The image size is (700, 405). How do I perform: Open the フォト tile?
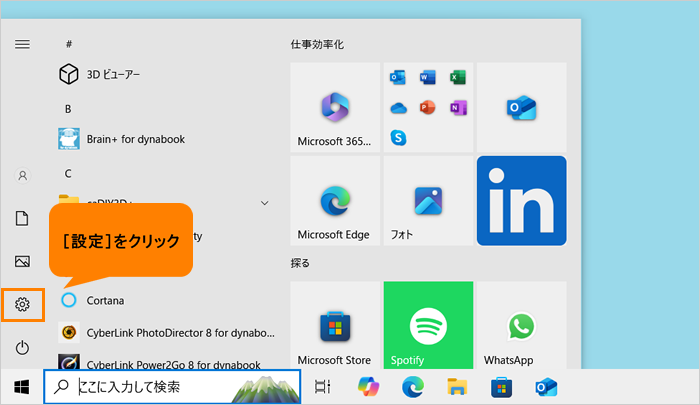(428, 200)
